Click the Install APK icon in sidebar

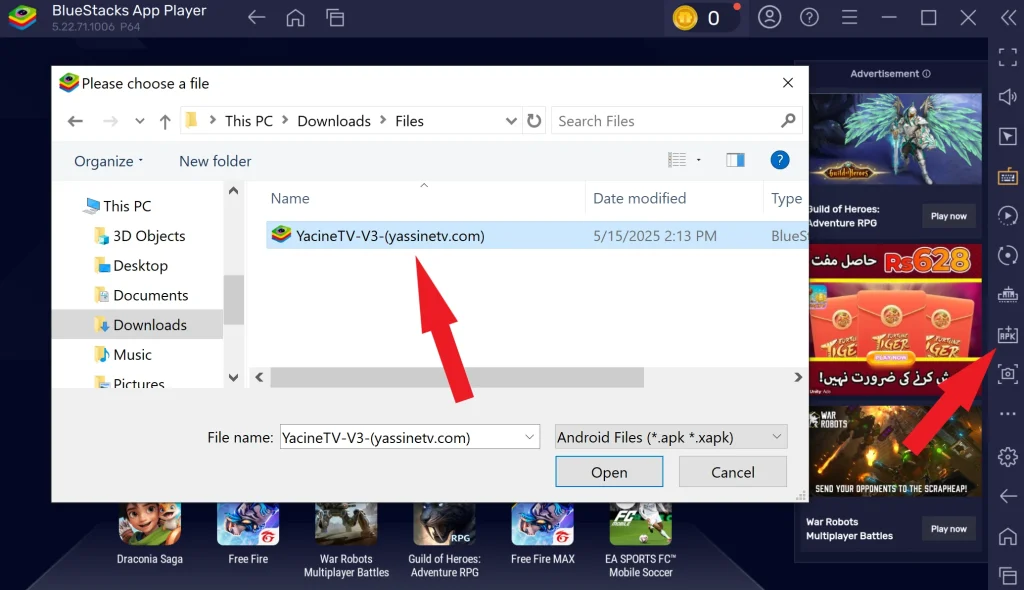tap(1008, 335)
